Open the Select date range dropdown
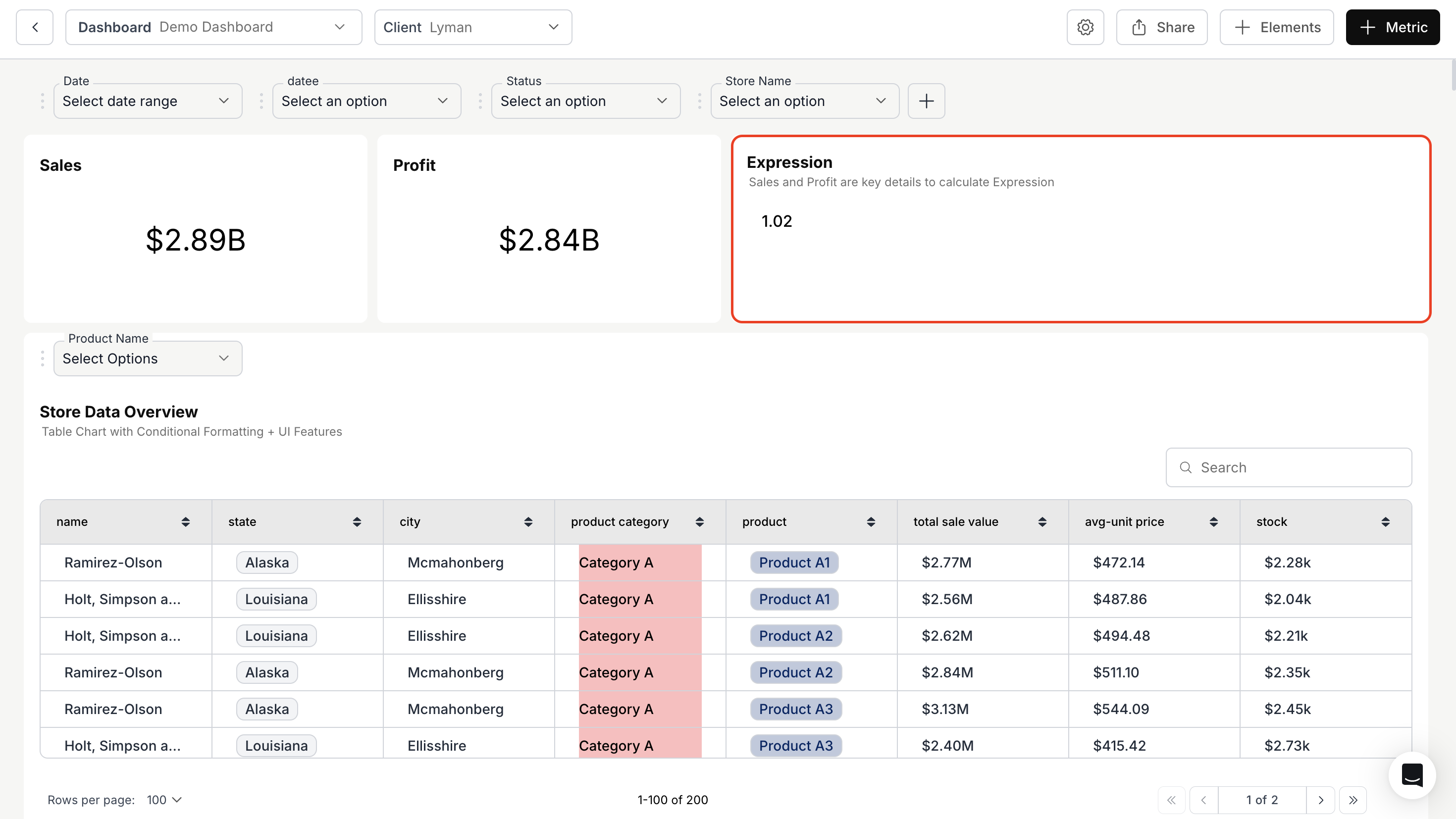1456x819 pixels. [x=147, y=101]
